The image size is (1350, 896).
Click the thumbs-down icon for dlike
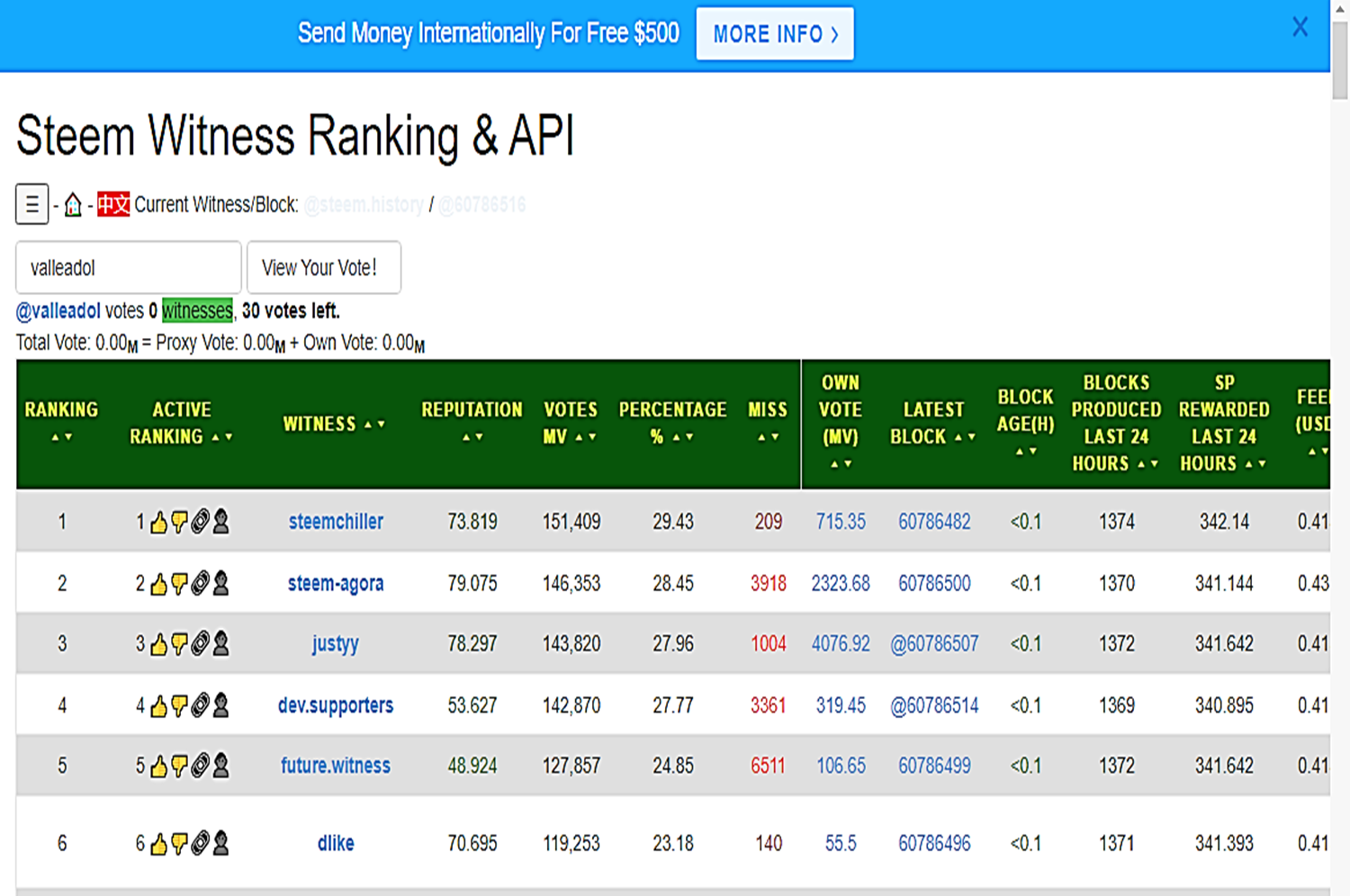click(x=179, y=844)
